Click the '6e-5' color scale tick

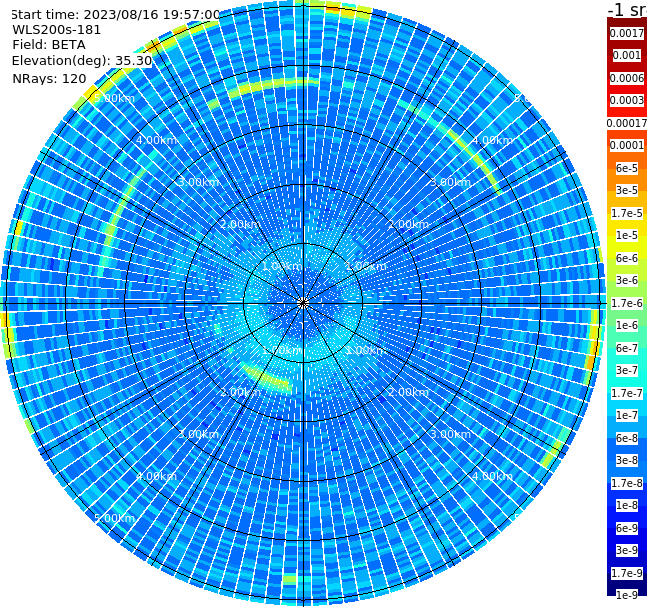627,168
